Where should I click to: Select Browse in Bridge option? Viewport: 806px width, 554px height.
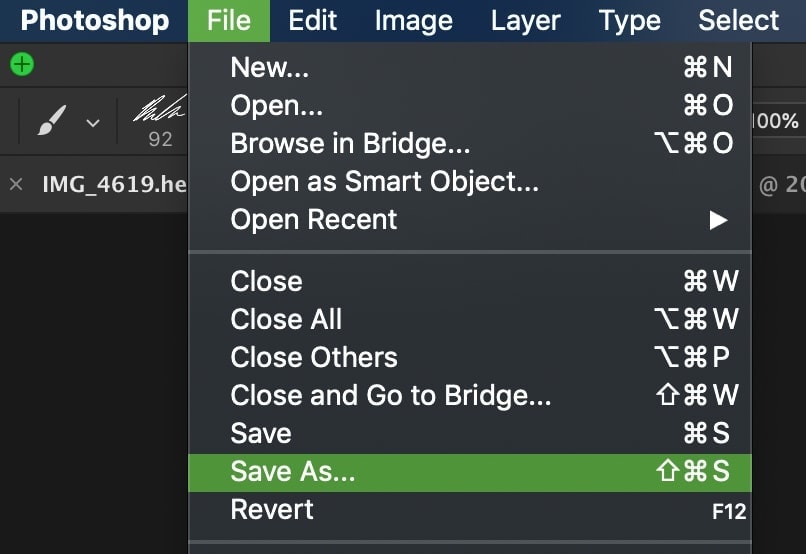(470, 143)
